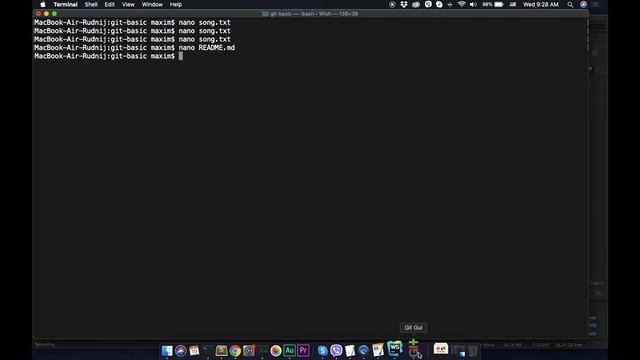The image size is (640, 360).
Task: Open Adobe Audition in the Dock
Action: coord(289,351)
